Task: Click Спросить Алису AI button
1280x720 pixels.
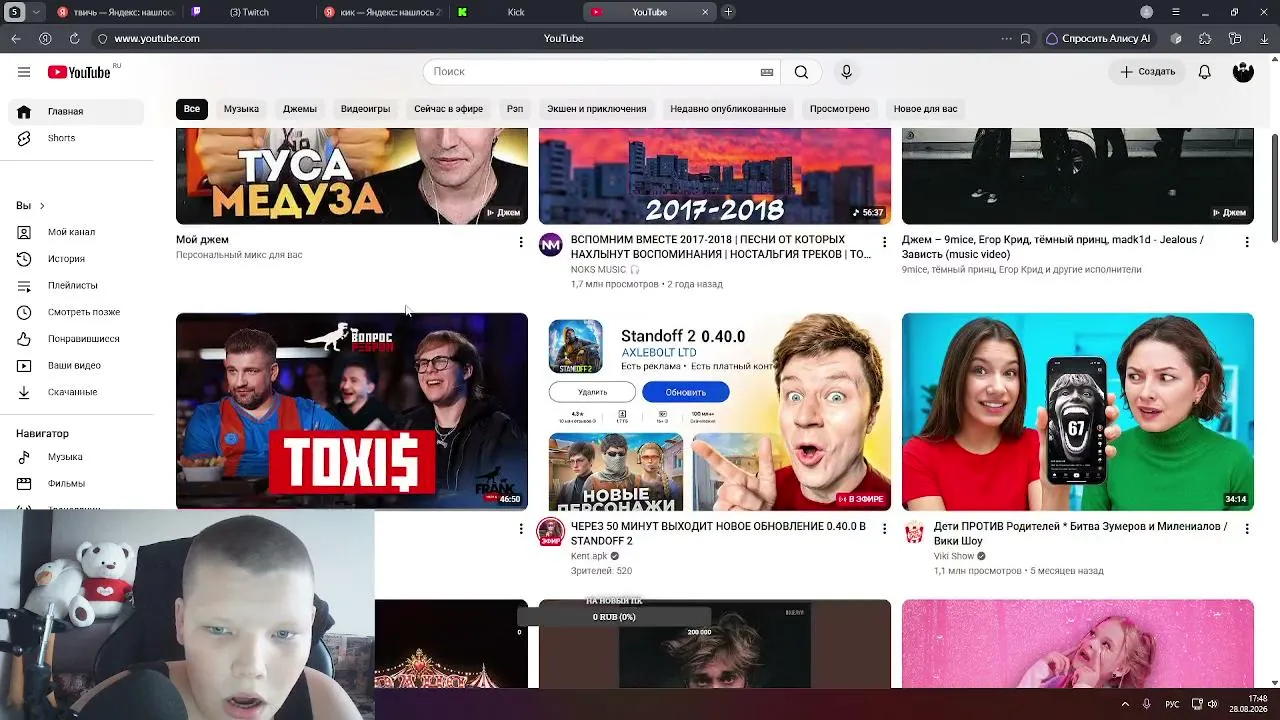Action: coord(1098,38)
